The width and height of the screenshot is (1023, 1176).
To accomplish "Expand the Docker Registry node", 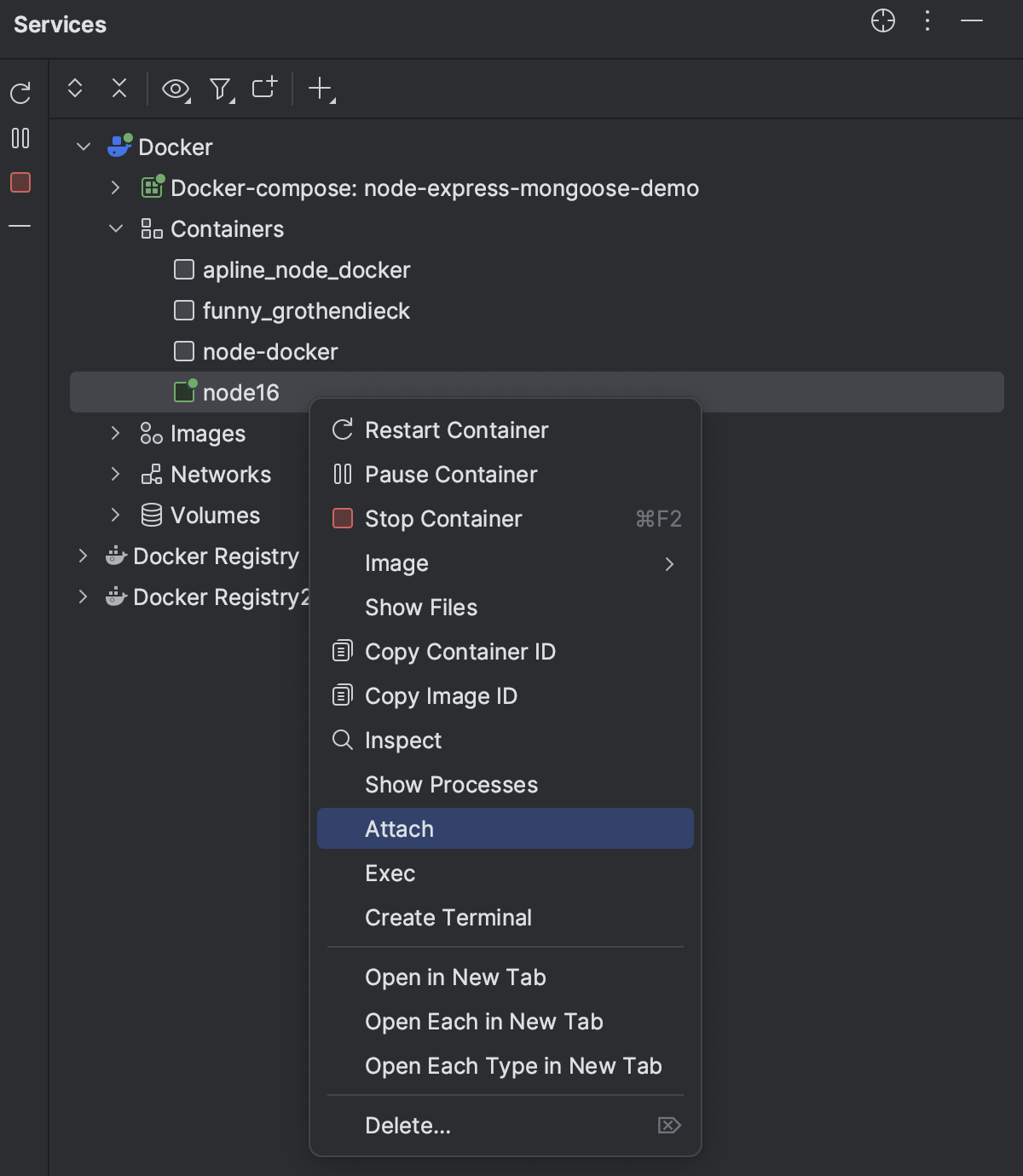I will coord(83,556).
